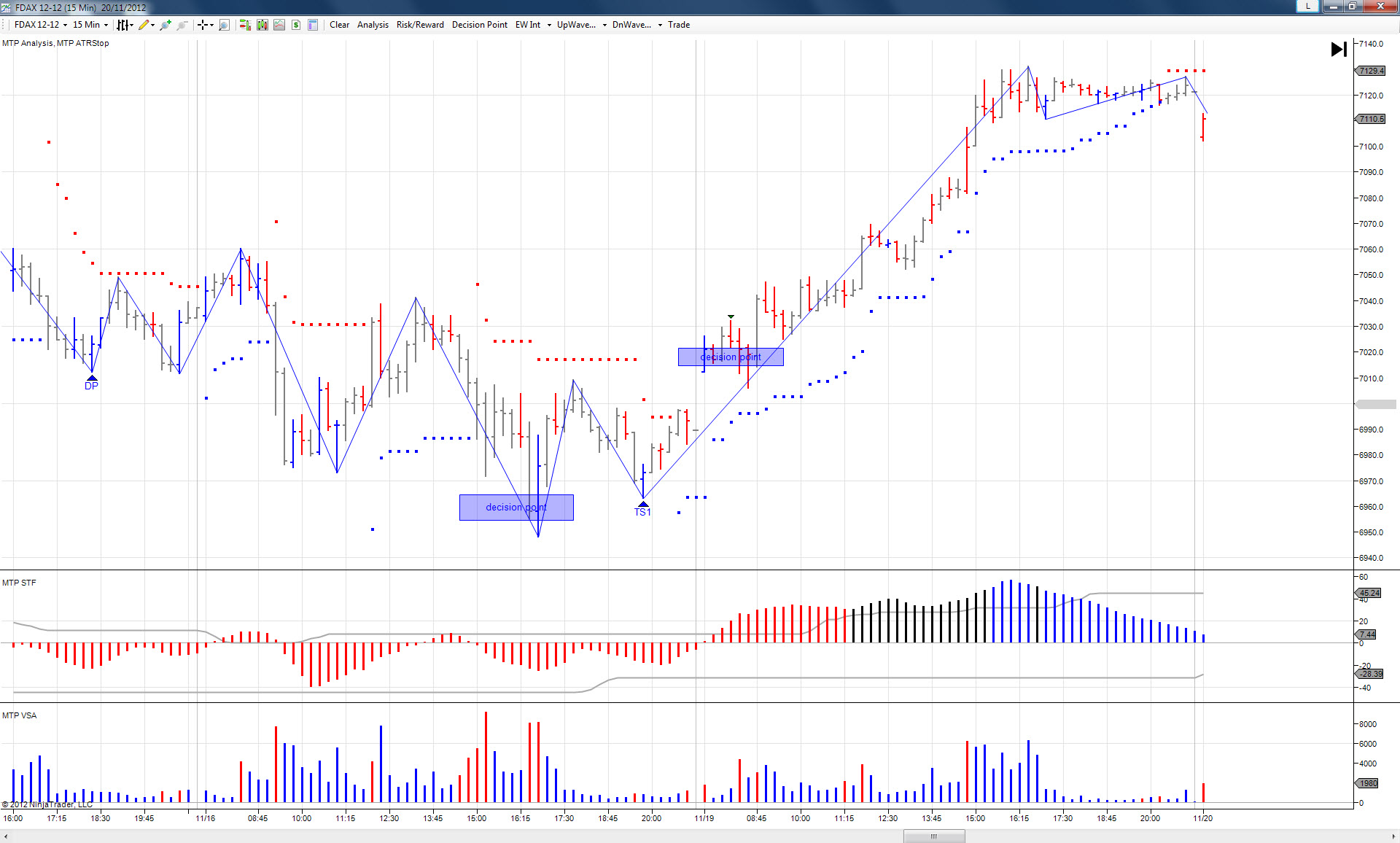This screenshot has height=843, width=1400.
Task: Click the 45.24 MTP STF value marker
Action: pyautogui.click(x=1369, y=593)
